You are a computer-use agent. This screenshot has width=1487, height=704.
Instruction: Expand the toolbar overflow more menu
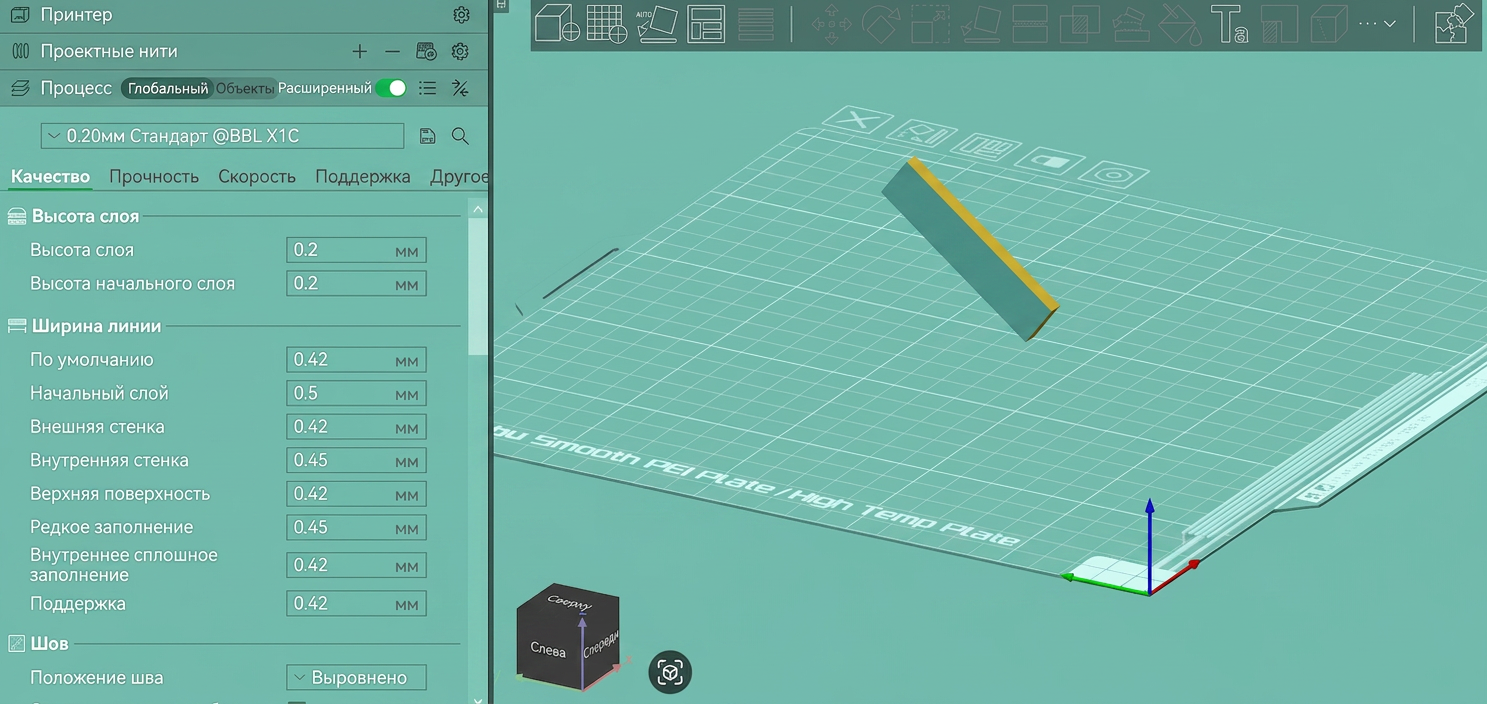[1377, 24]
